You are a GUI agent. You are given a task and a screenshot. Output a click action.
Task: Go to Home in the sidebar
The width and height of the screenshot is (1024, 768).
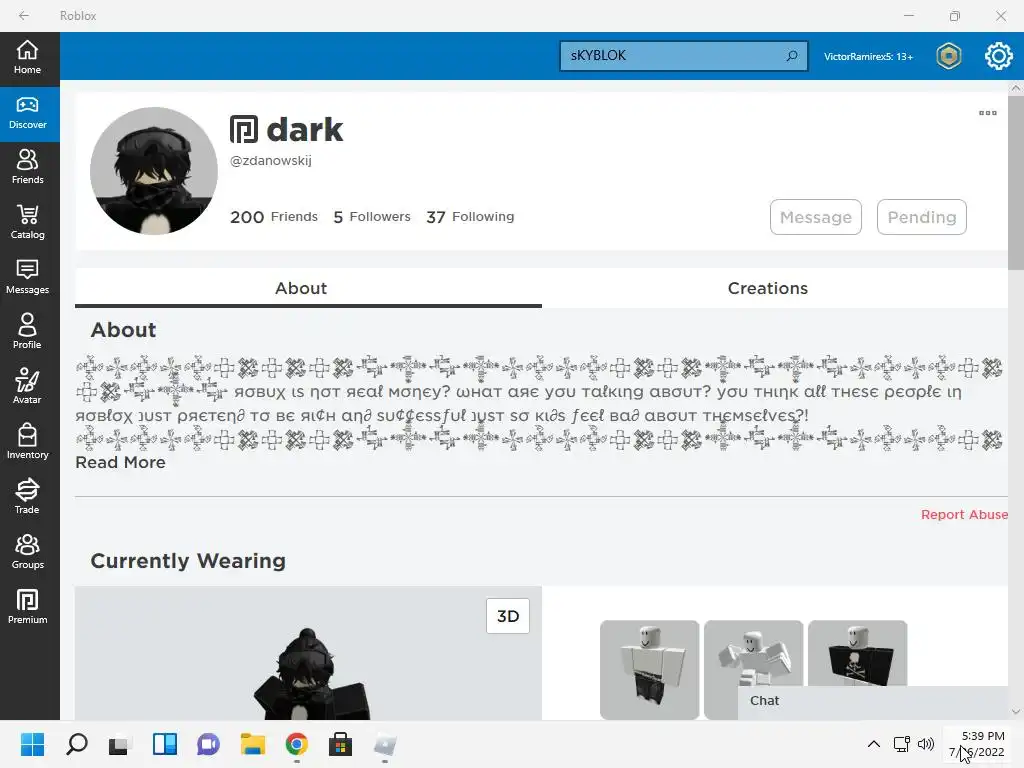click(x=27, y=57)
